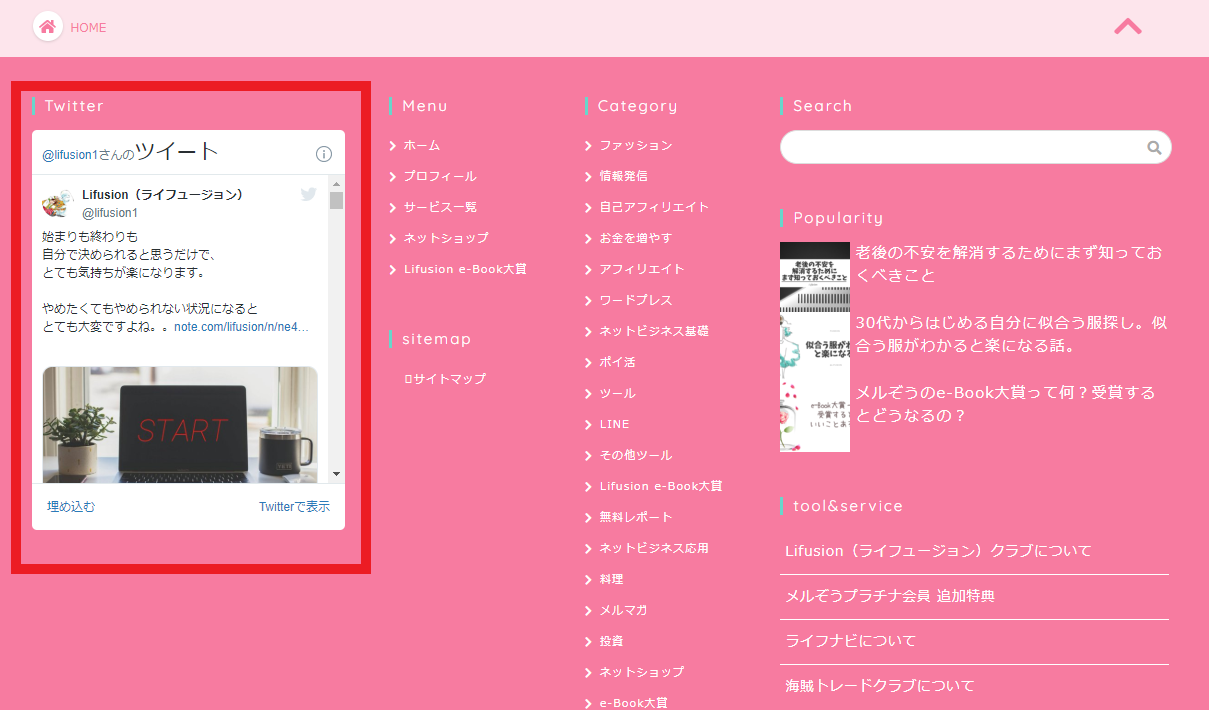Screen dimensions: 1209x710
Task: Open ネットショップ in Menu column
Action: pyautogui.click(x=446, y=238)
